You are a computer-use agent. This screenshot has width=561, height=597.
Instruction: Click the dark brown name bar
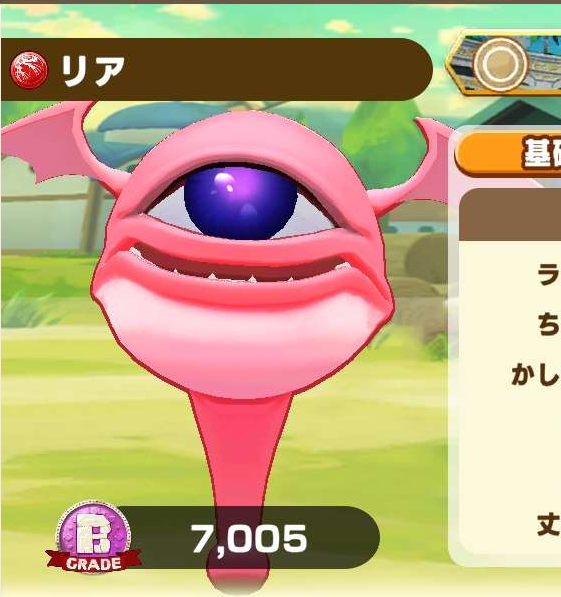point(216,69)
